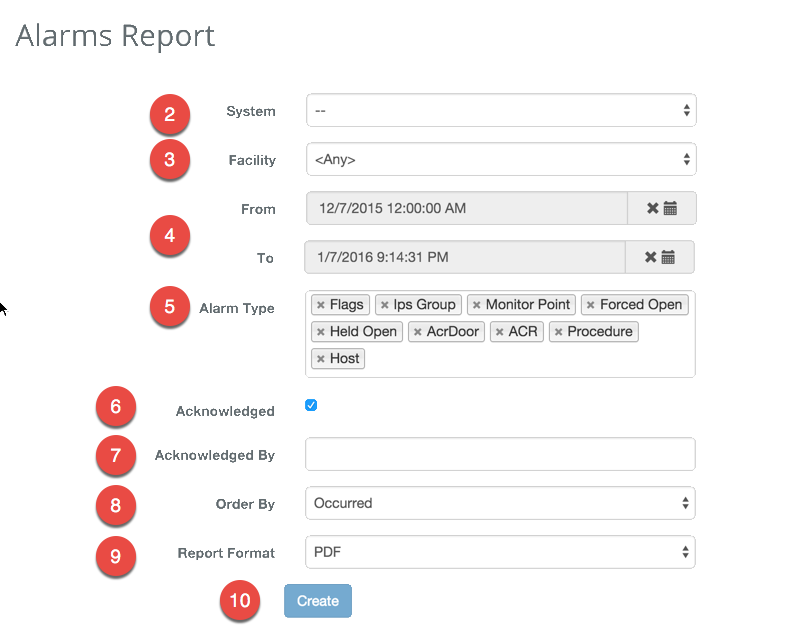Clear the From date value

[653, 209]
